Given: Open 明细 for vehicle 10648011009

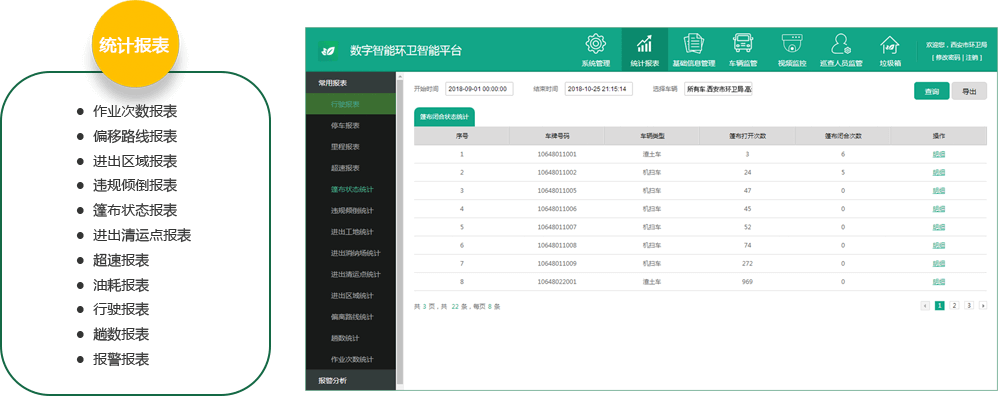Looking at the screenshot, I should tap(939, 263).
